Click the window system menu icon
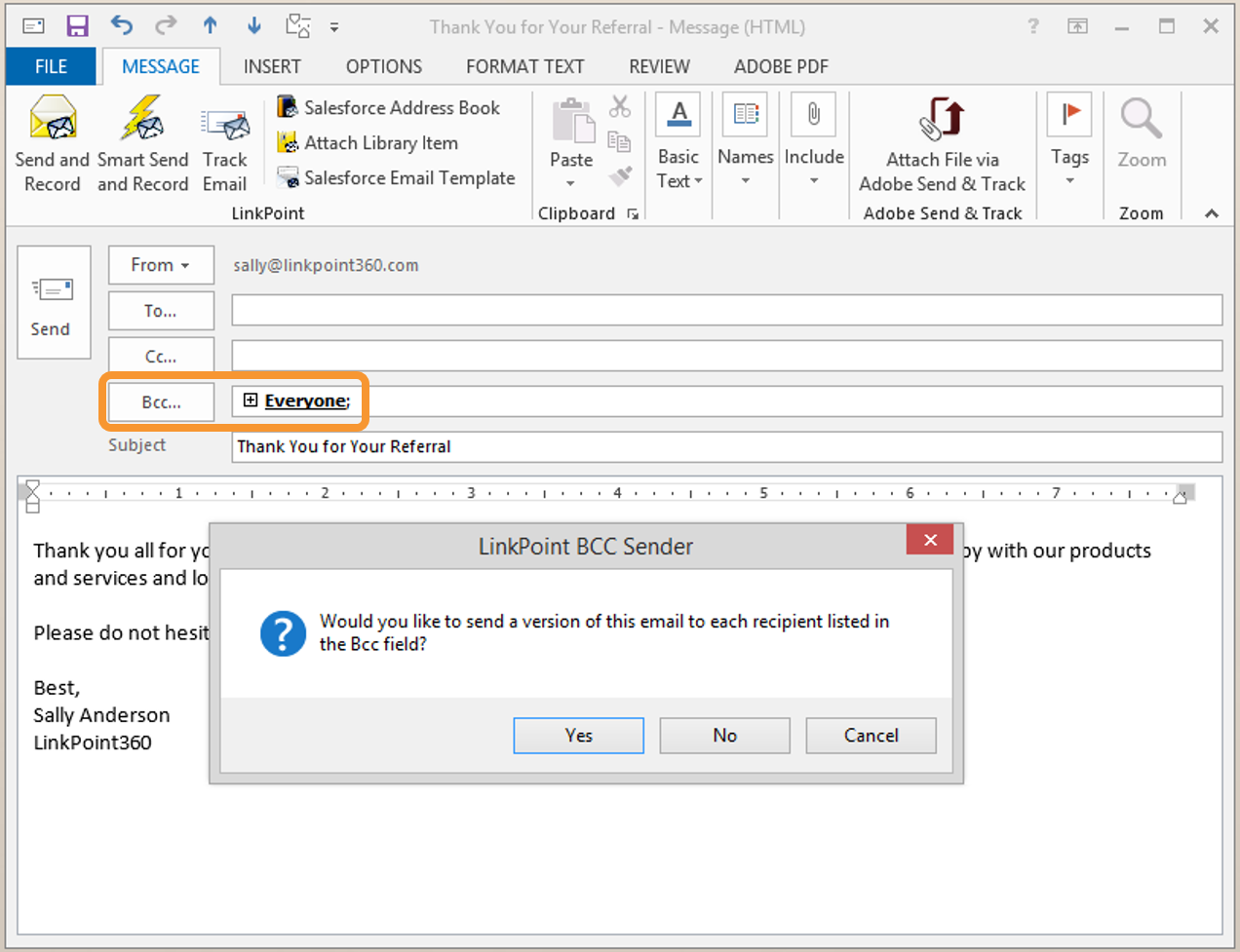1240x952 pixels. point(33,26)
